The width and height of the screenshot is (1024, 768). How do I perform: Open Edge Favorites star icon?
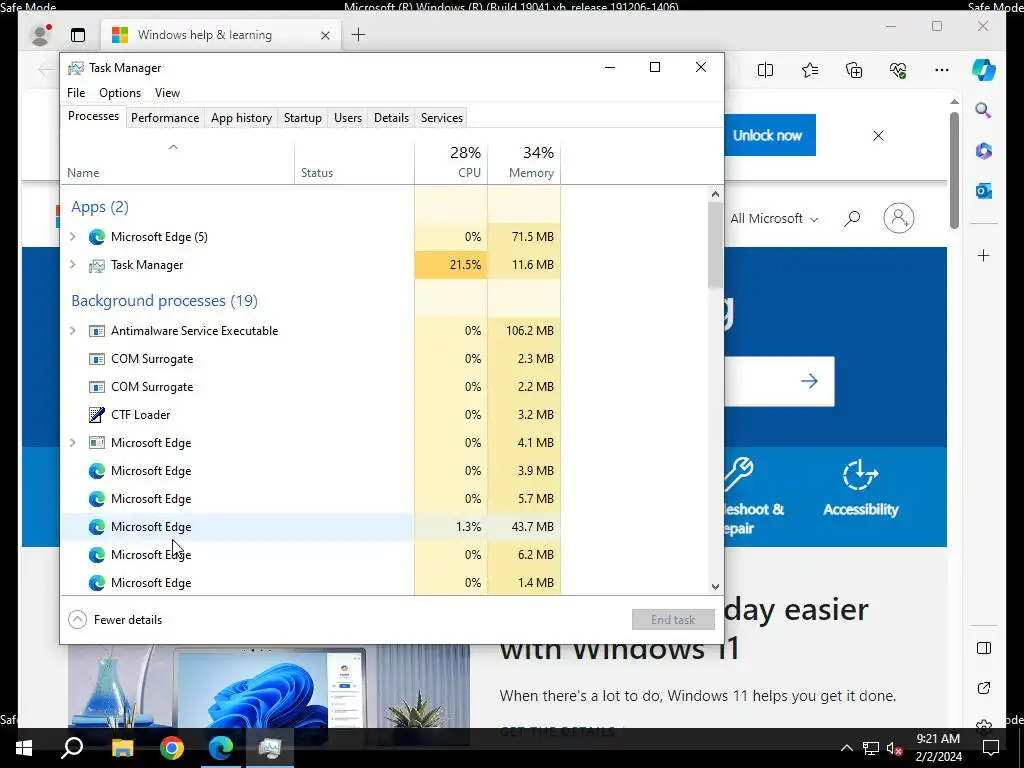(810, 70)
